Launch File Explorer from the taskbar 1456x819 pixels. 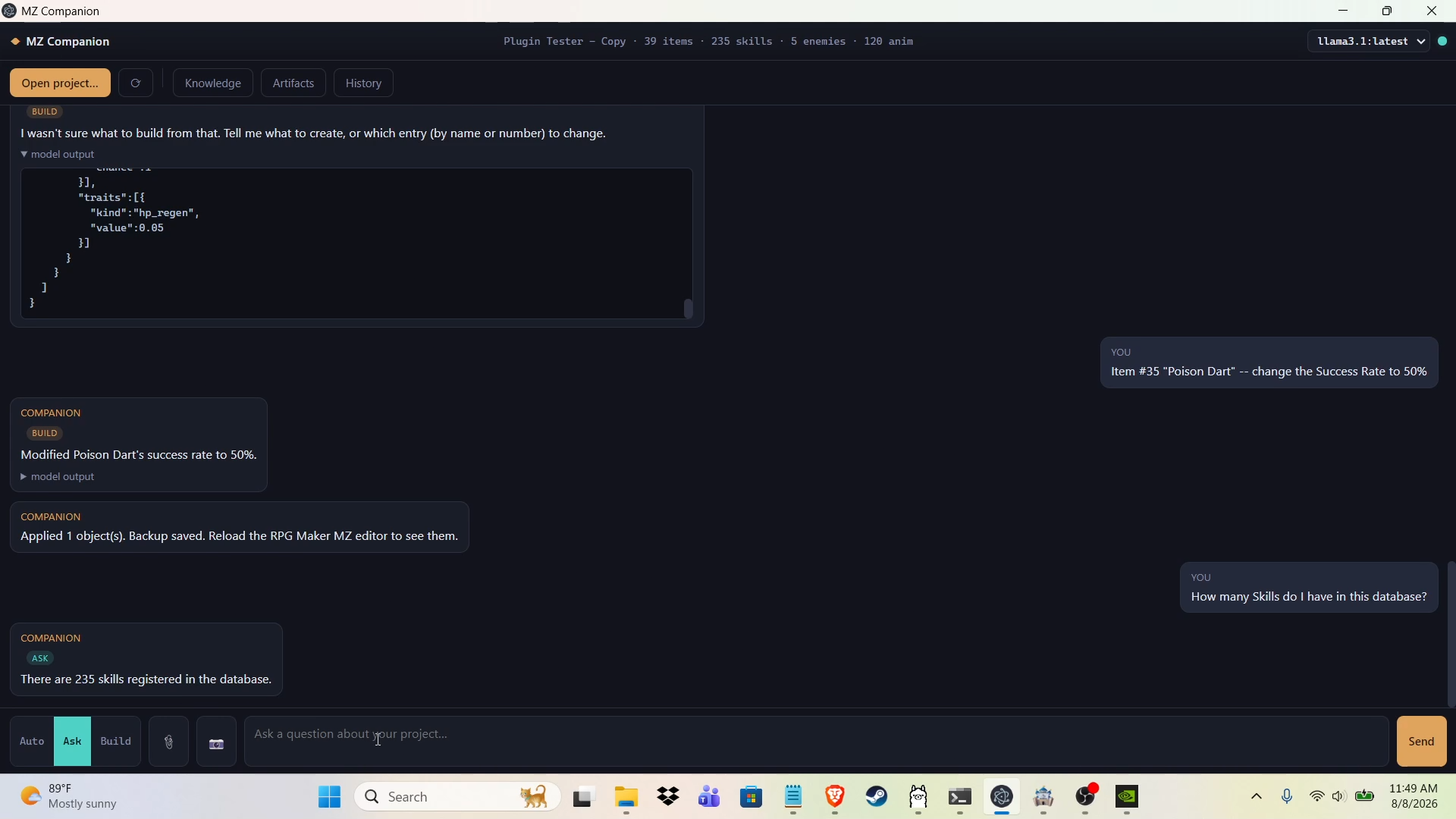pos(626,797)
